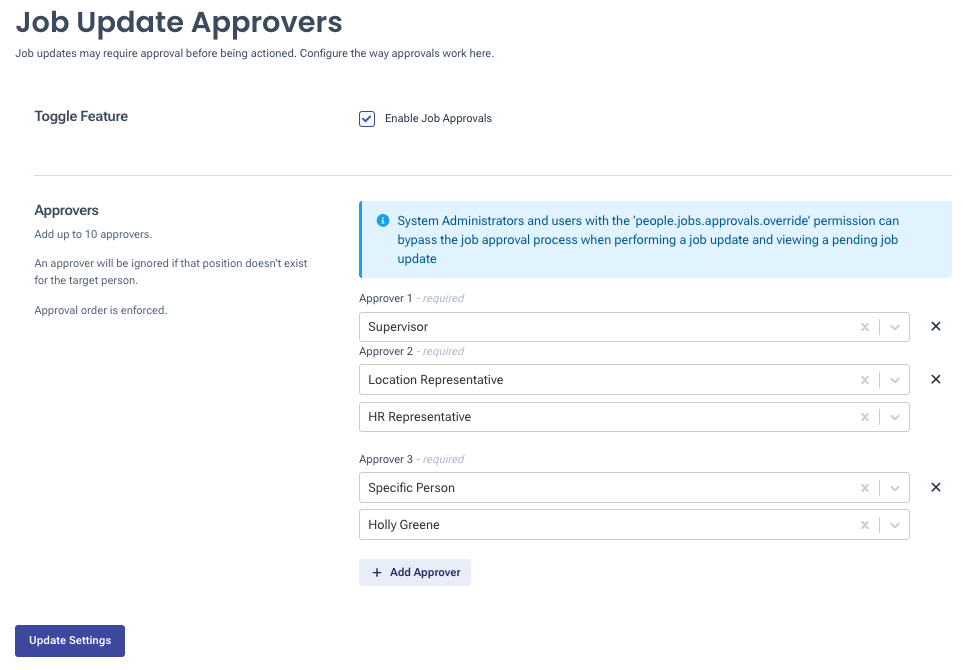Expand the HR Representative dropdown chevron

(895, 417)
